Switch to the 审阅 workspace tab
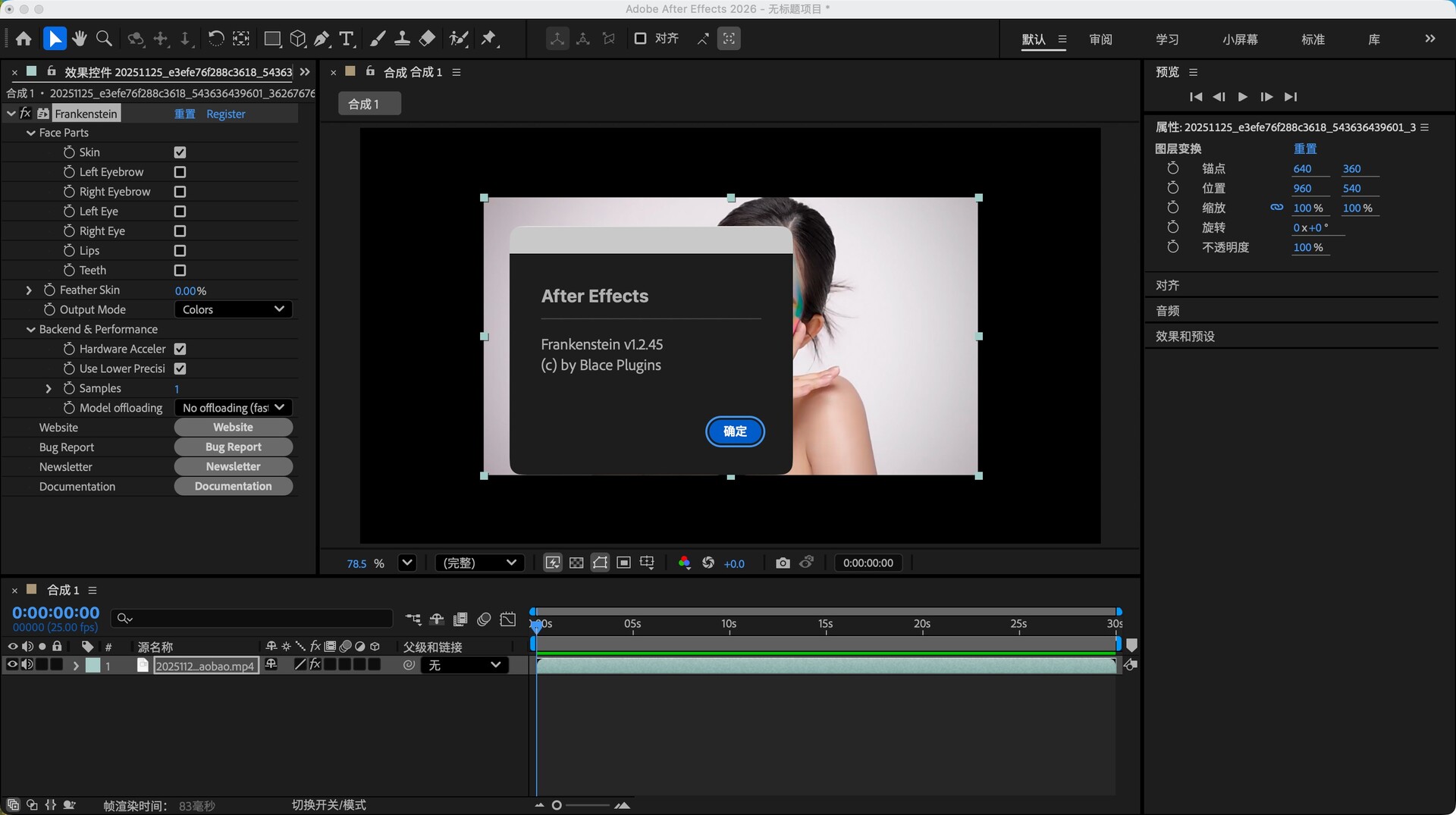The height and width of the screenshot is (815, 1456). coord(1100,39)
